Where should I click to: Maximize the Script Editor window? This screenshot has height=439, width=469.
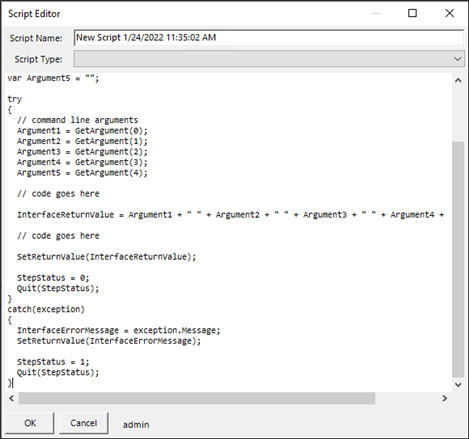point(412,13)
